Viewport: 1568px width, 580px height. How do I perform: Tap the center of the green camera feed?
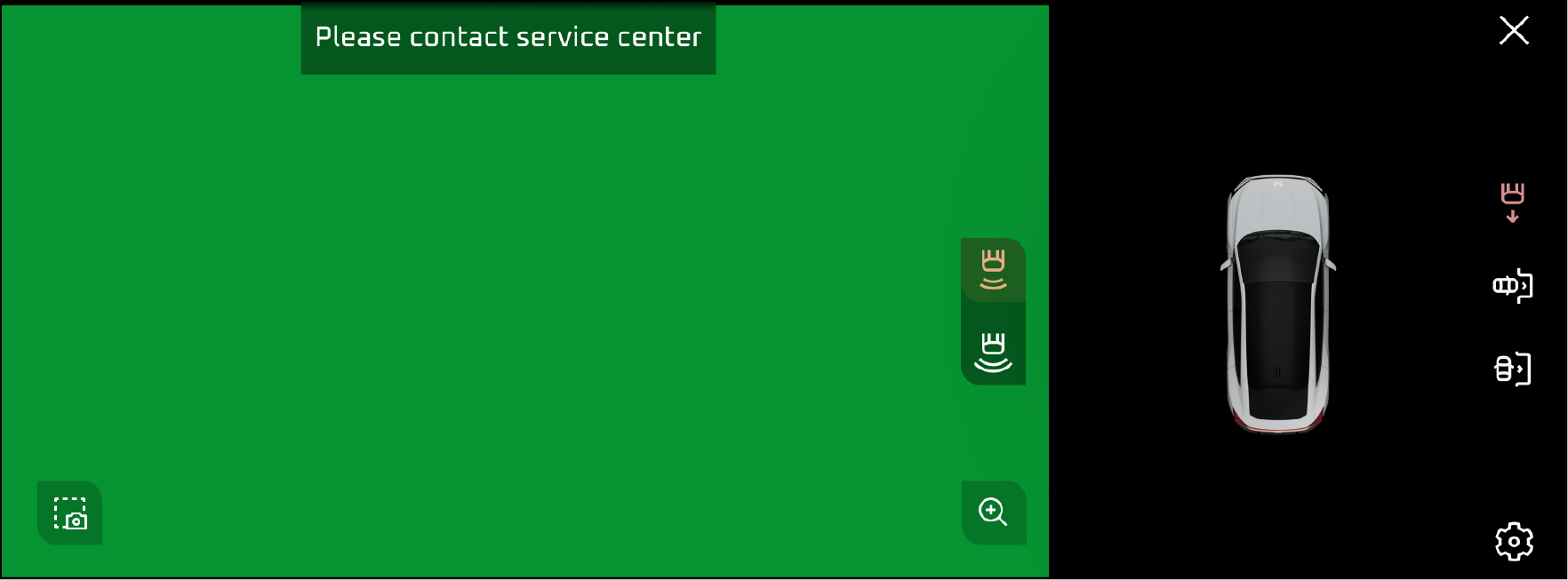[524, 290]
